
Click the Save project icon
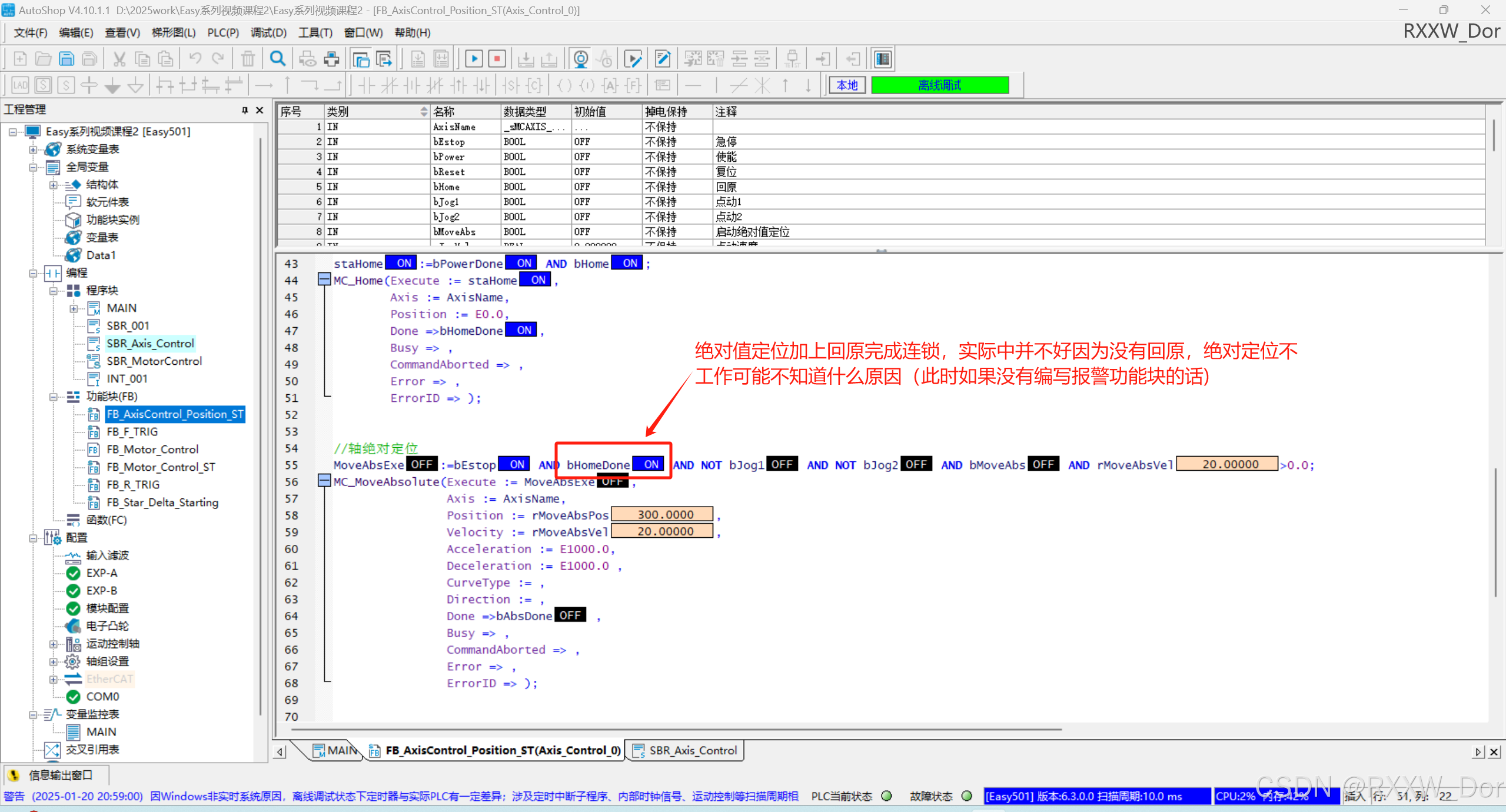67,59
